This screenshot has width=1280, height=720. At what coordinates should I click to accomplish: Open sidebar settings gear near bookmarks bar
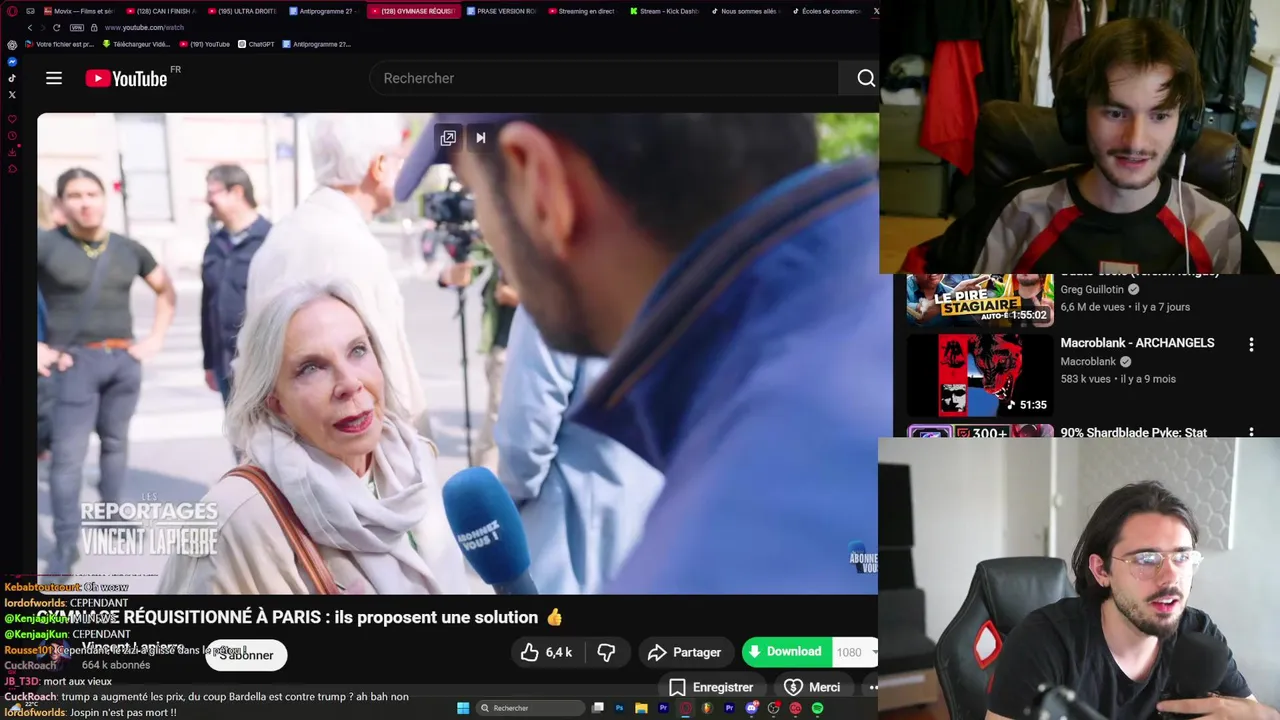pyautogui.click(x=12, y=44)
